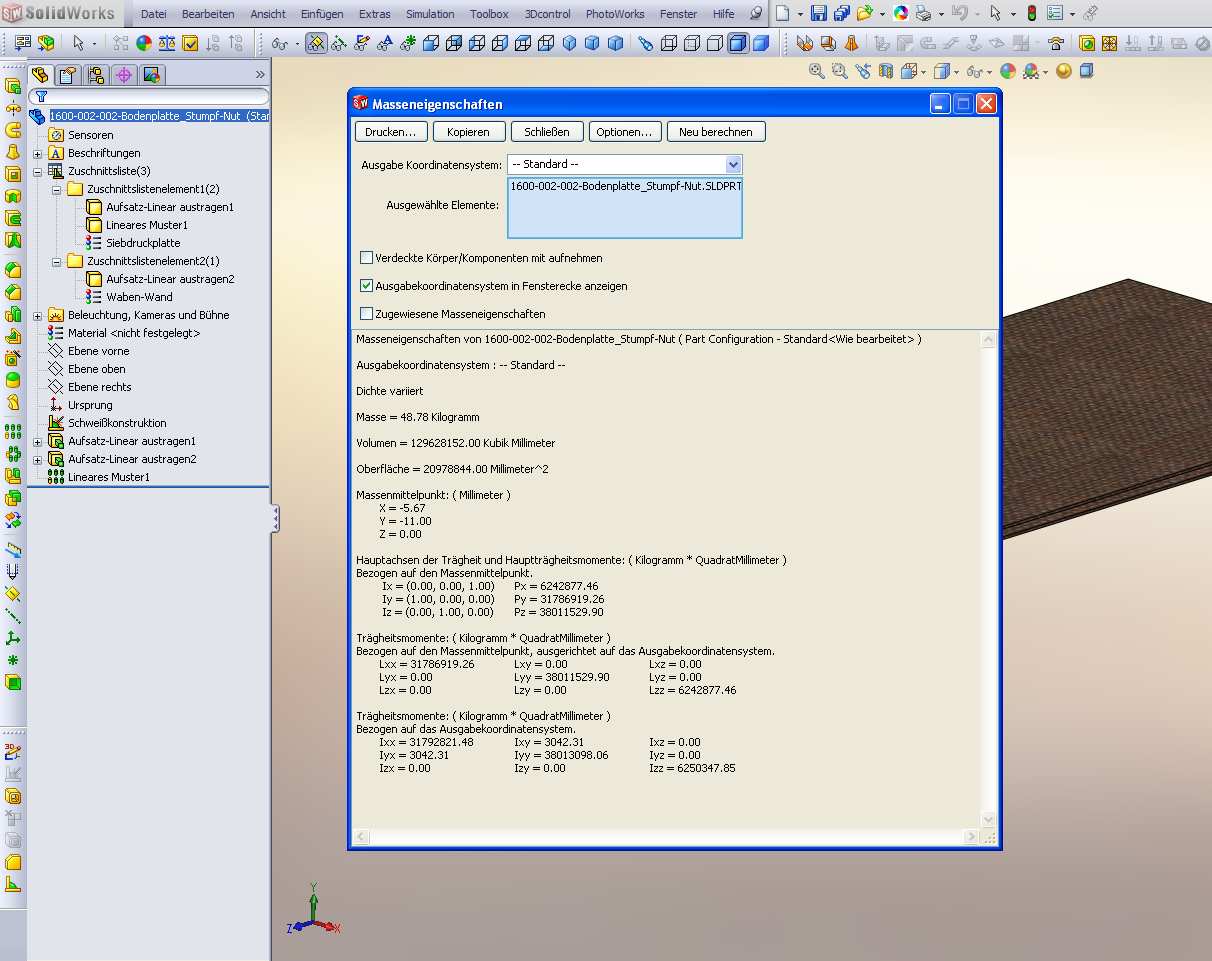Click the Zoom to Fit magnifier icon
This screenshot has width=1212, height=961.
817,71
